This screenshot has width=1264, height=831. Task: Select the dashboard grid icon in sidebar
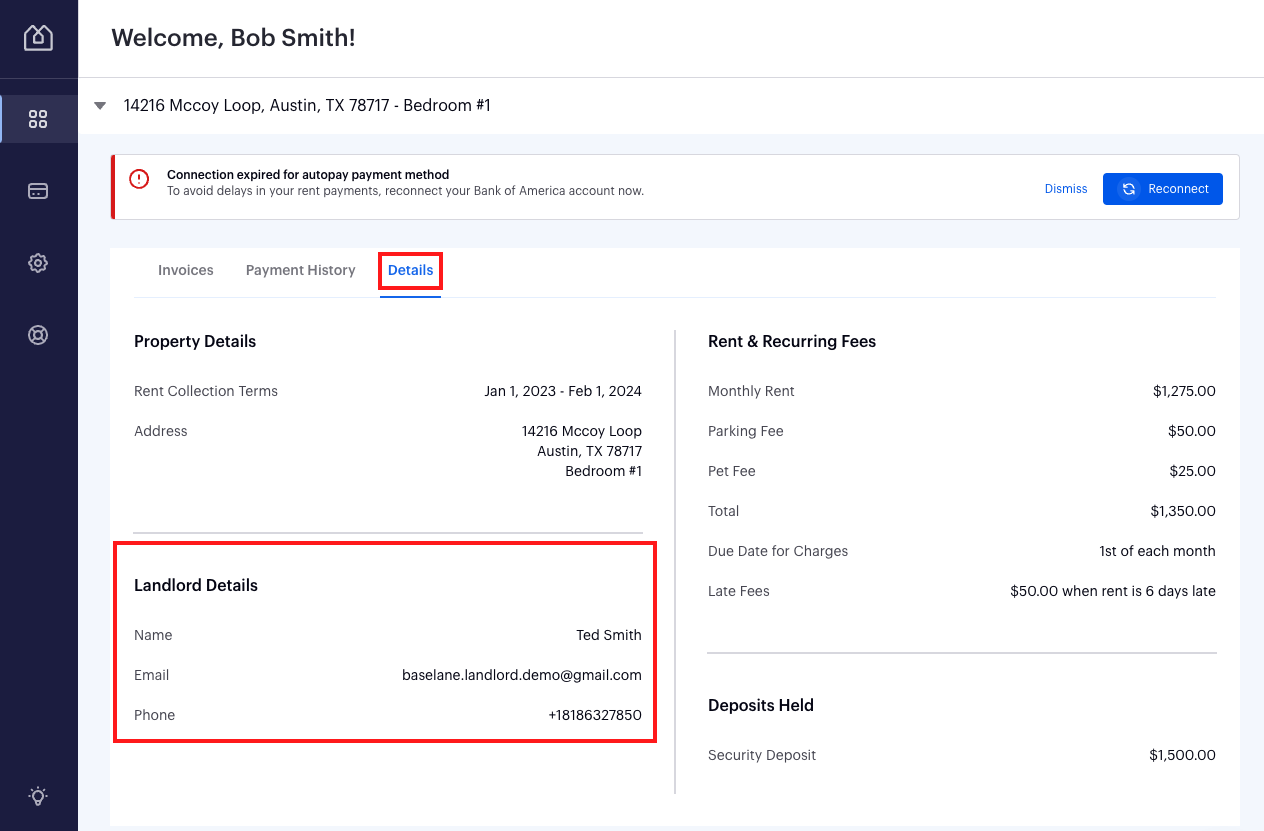[38, 119]
